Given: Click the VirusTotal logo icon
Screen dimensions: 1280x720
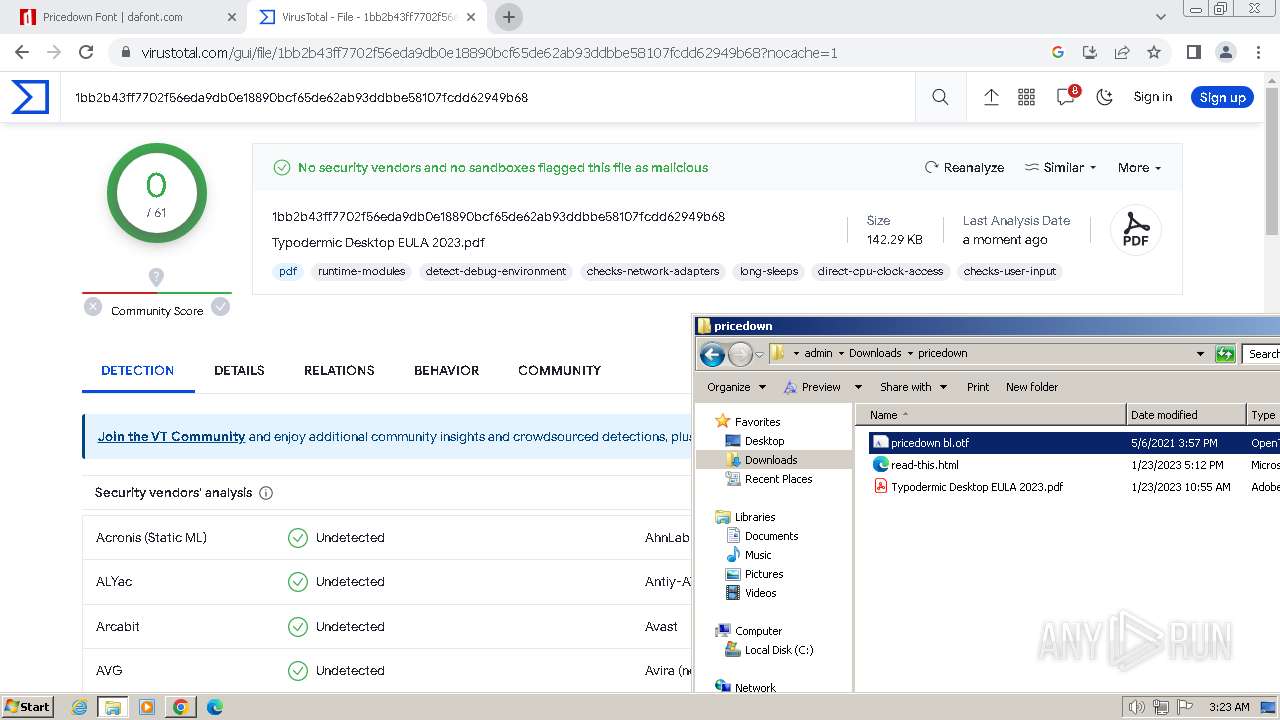Looking at the screenshot, I should click(x=30, y=97).
